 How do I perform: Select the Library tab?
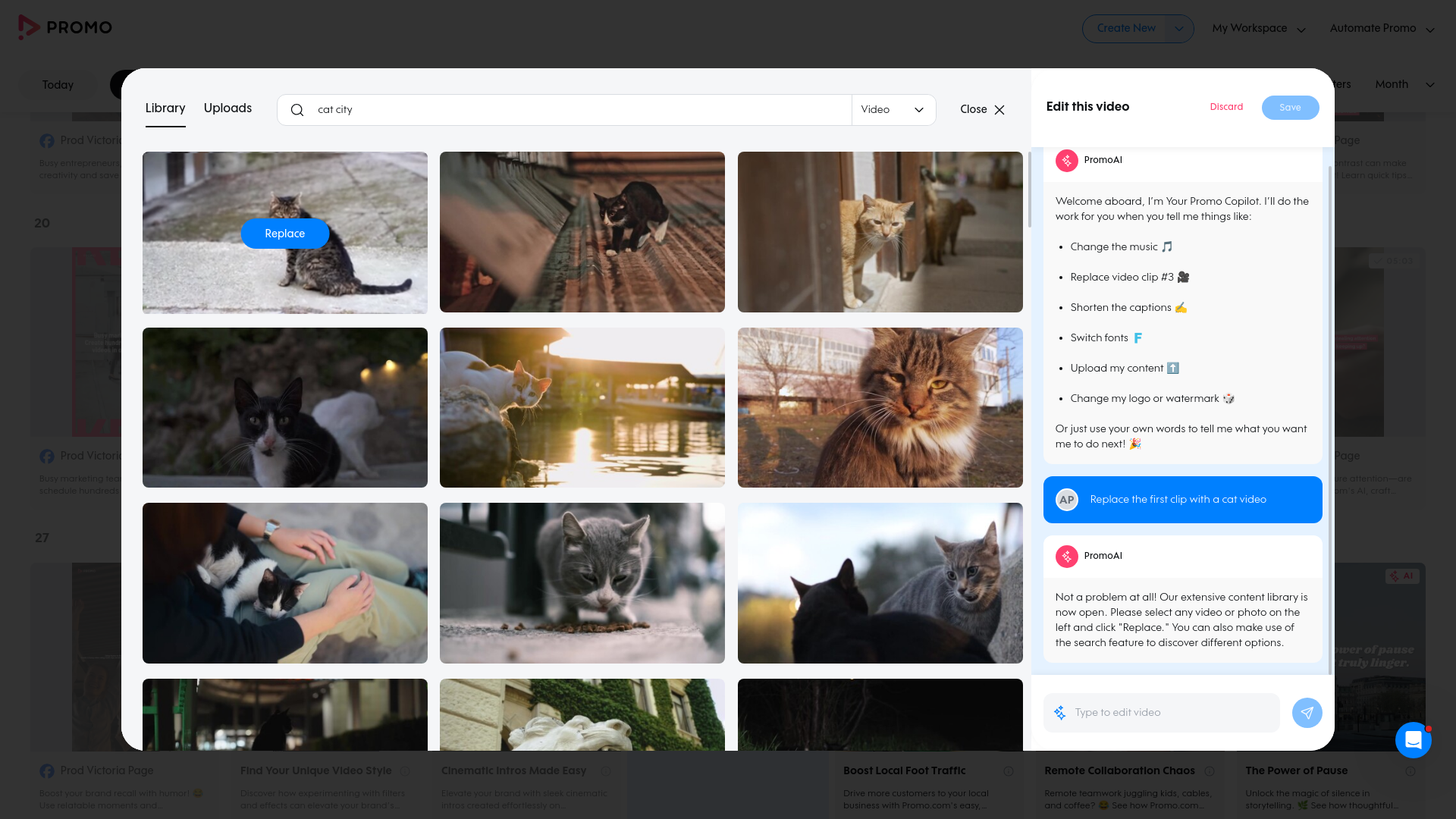click(165, 108)
